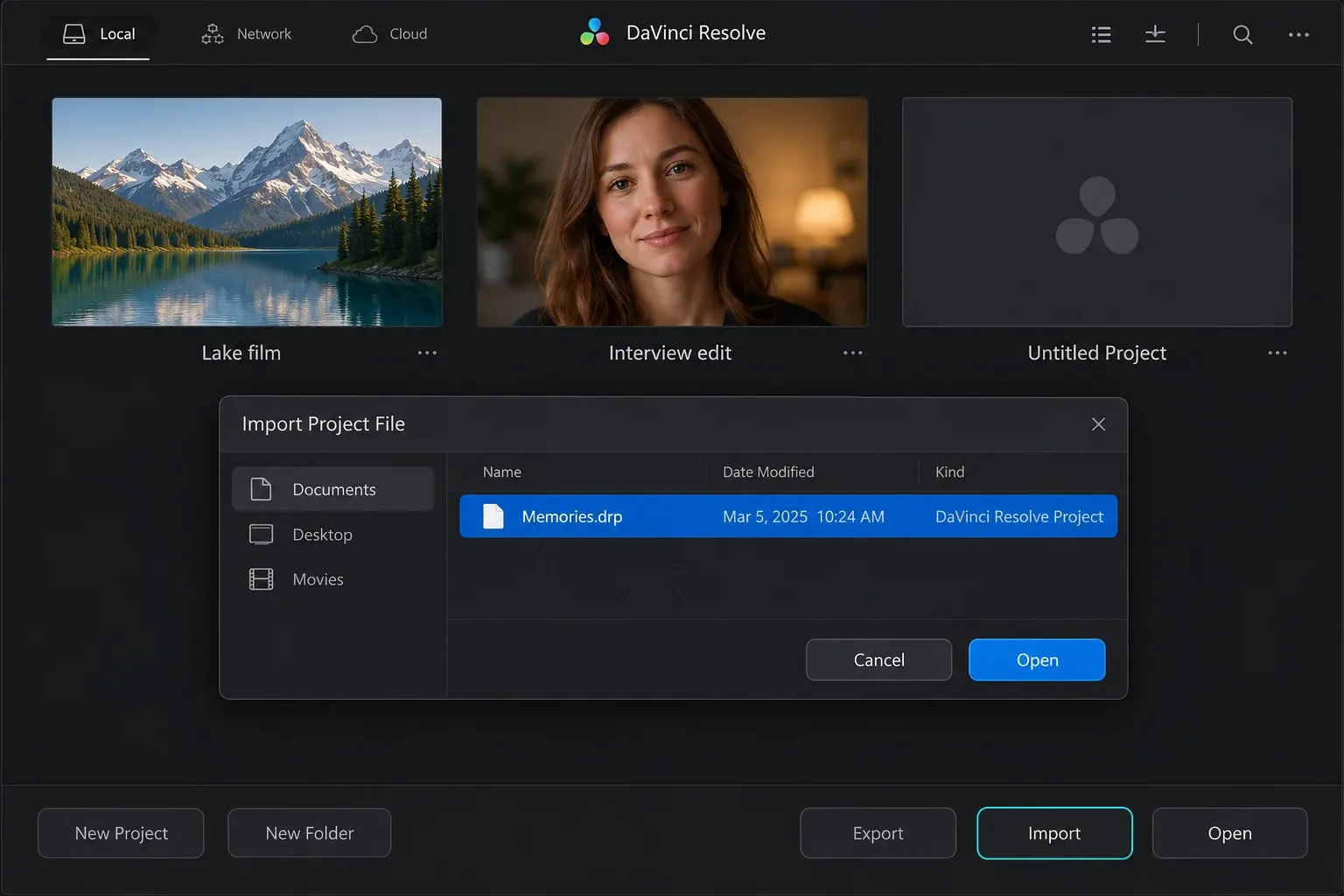Click the Interview edit project title
Viewport: 1344px width, 896px height.
[x=670, y=353]
